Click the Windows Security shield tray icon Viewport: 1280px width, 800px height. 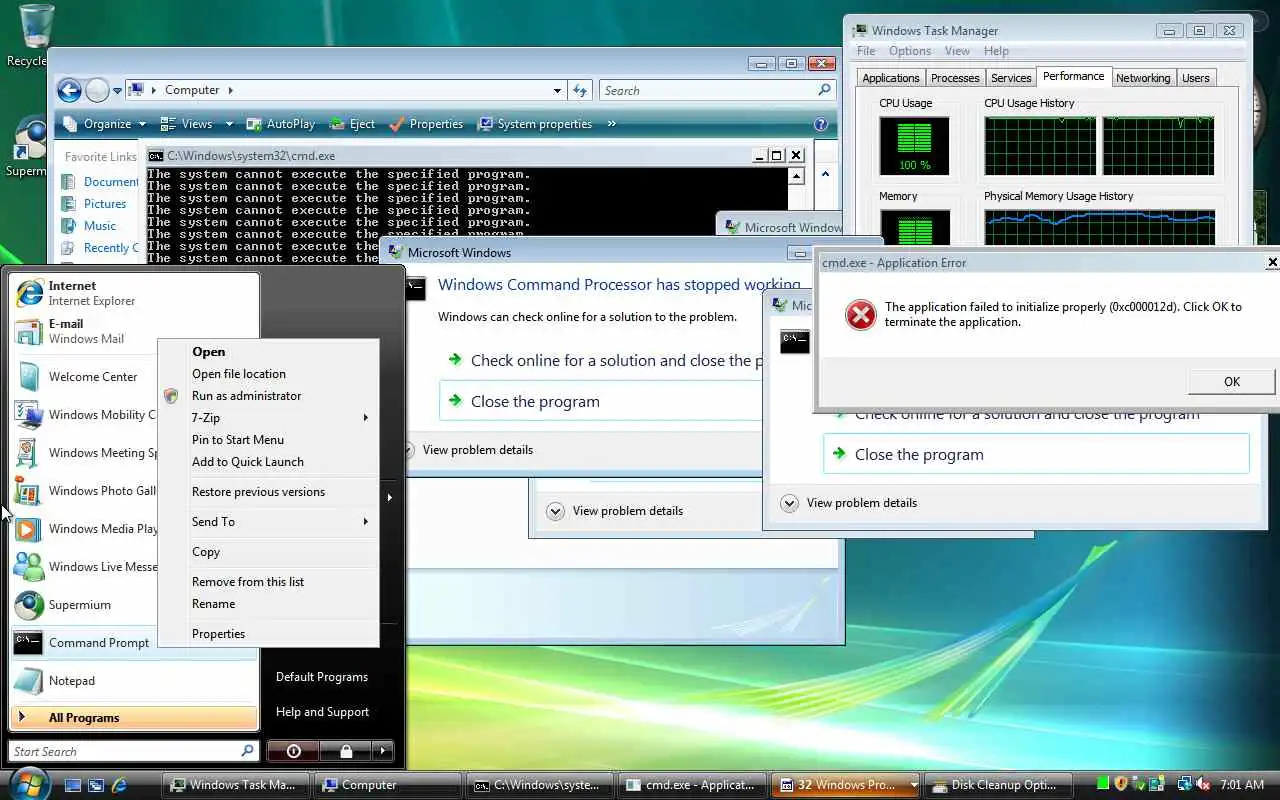pyautogui.click(x=1121, y=784)
